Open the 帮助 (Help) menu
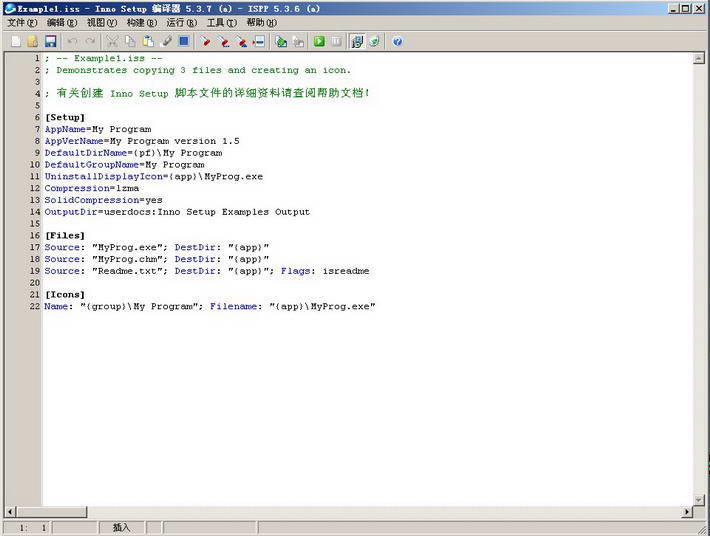Image resolution: width=710 pixels, height=536 pixels. (261, 22)
